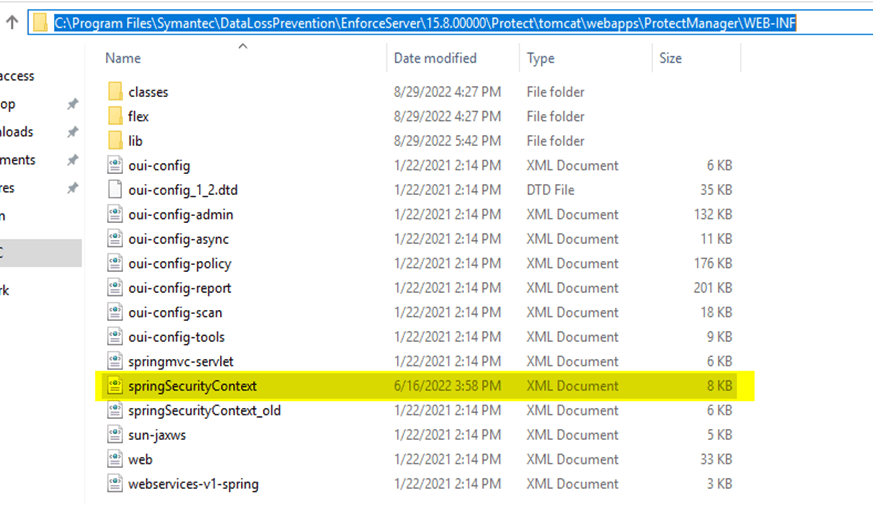Sort files by Type column header

pos(541,59)
